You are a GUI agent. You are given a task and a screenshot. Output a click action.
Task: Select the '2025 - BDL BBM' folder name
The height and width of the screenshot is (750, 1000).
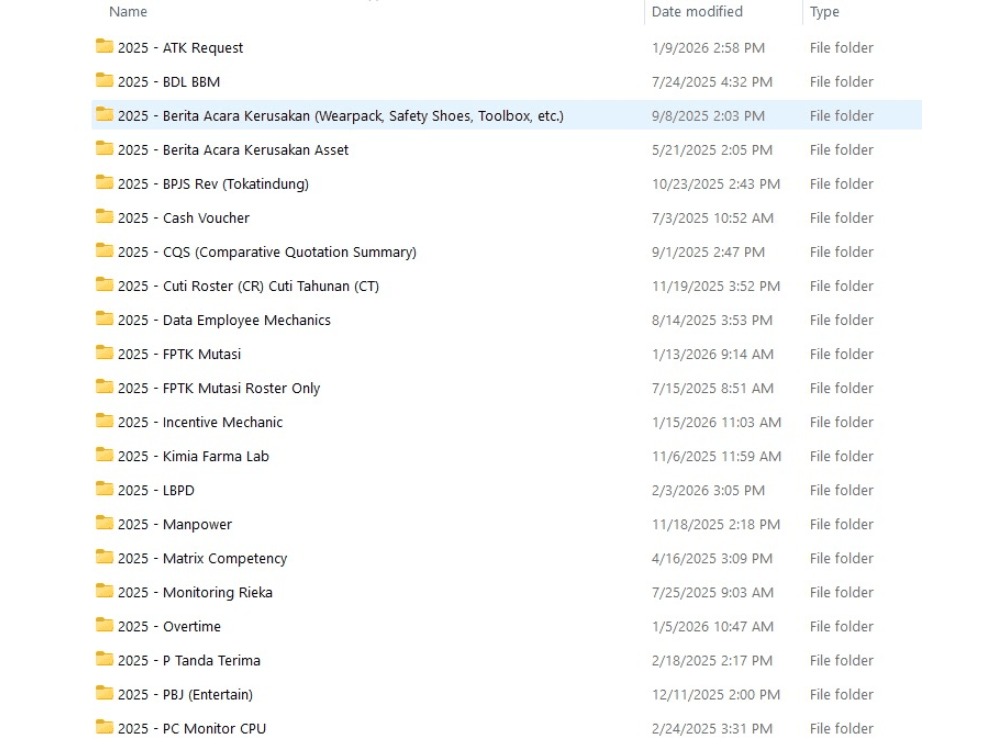(169, 82)
